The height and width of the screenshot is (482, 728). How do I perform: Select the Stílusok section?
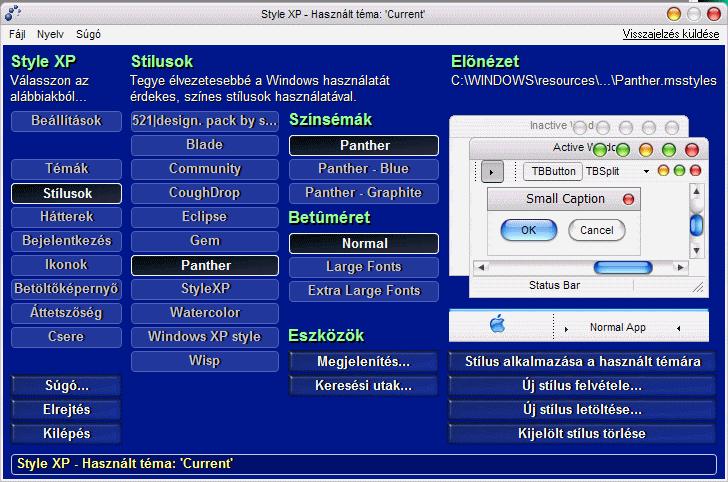pyautogui.click(x=66, y=193)
